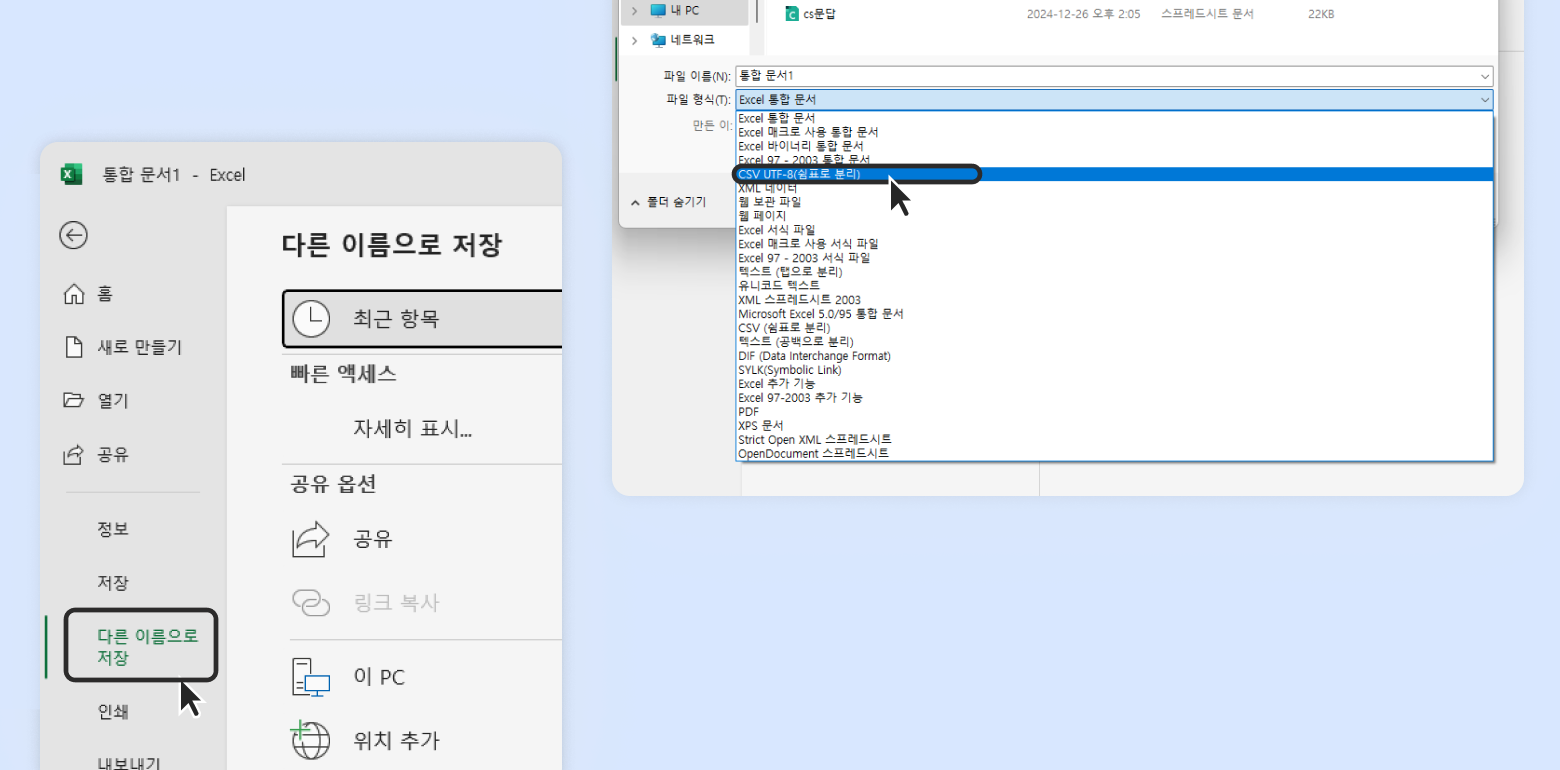Image resolution: width=1560 pixels, height=770 pixels.
Task: Select the 최근 항목 location
Action: [x=422, y=319]
